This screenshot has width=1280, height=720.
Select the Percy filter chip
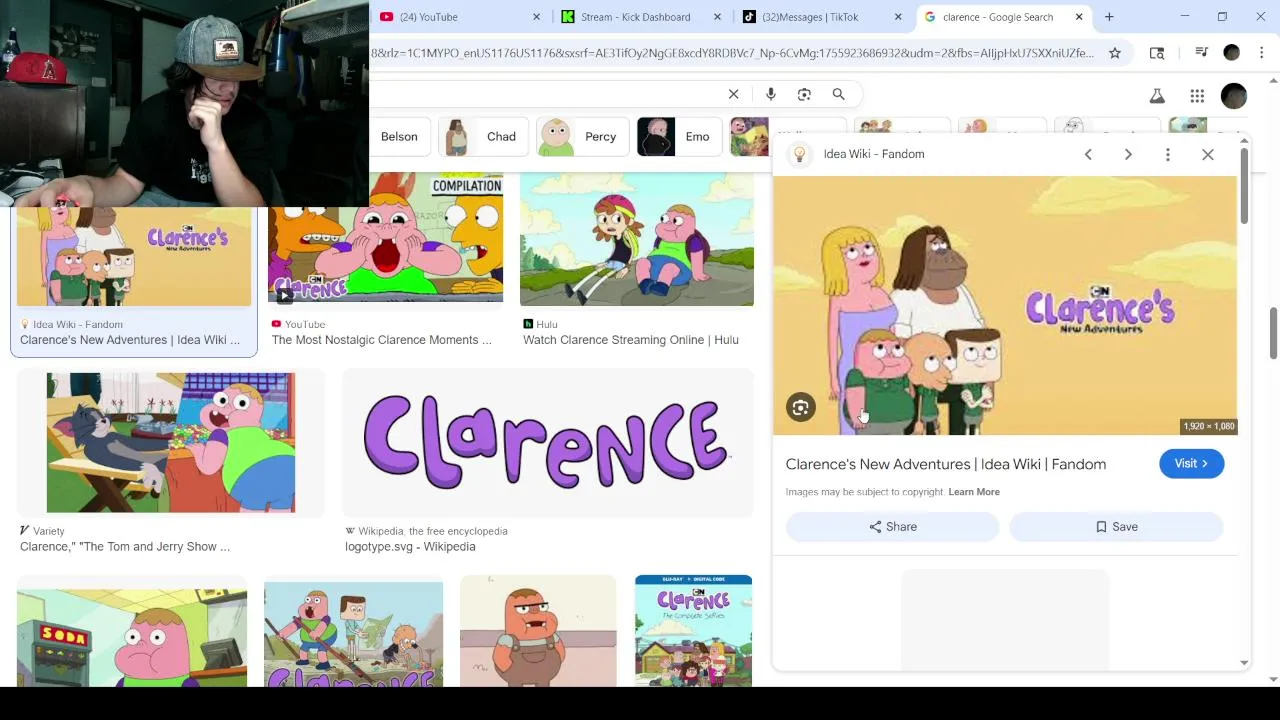point(582,137)
